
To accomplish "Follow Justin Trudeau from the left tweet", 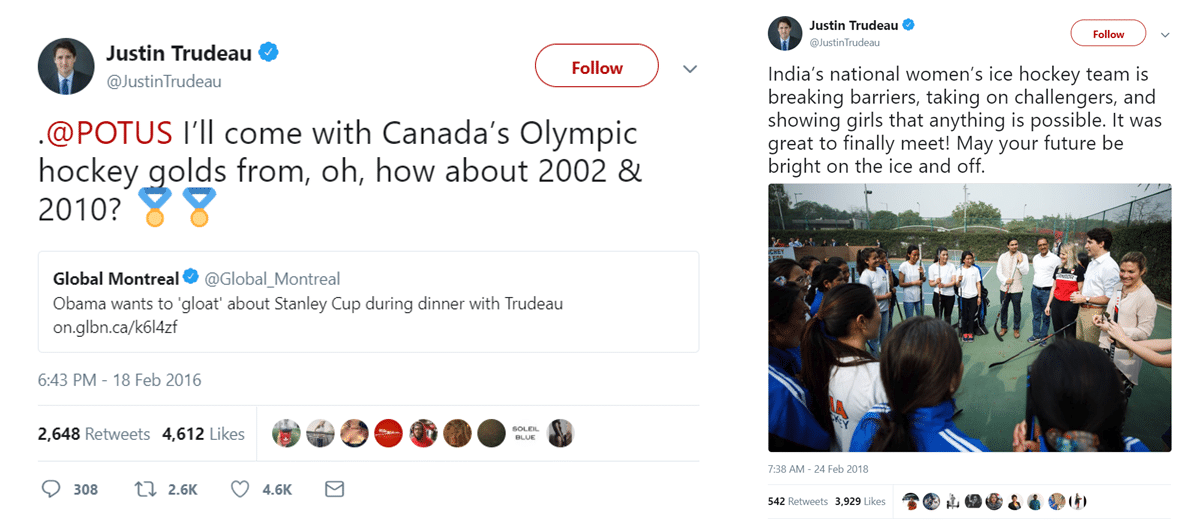I will click(597, 67).
